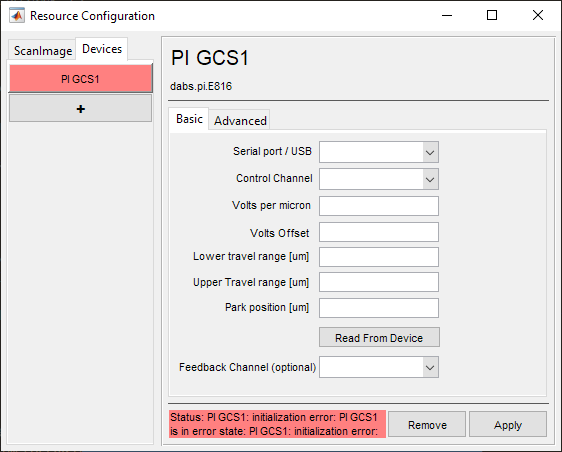562x452 pixels.
Task: Select the PI GCS1 entry in device list
Action: pyautogui.click(x=81, y=78)
